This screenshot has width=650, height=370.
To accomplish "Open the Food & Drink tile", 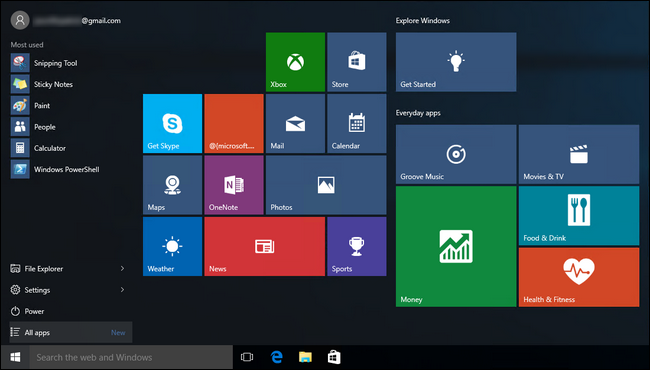I will [x=579, y=215].
